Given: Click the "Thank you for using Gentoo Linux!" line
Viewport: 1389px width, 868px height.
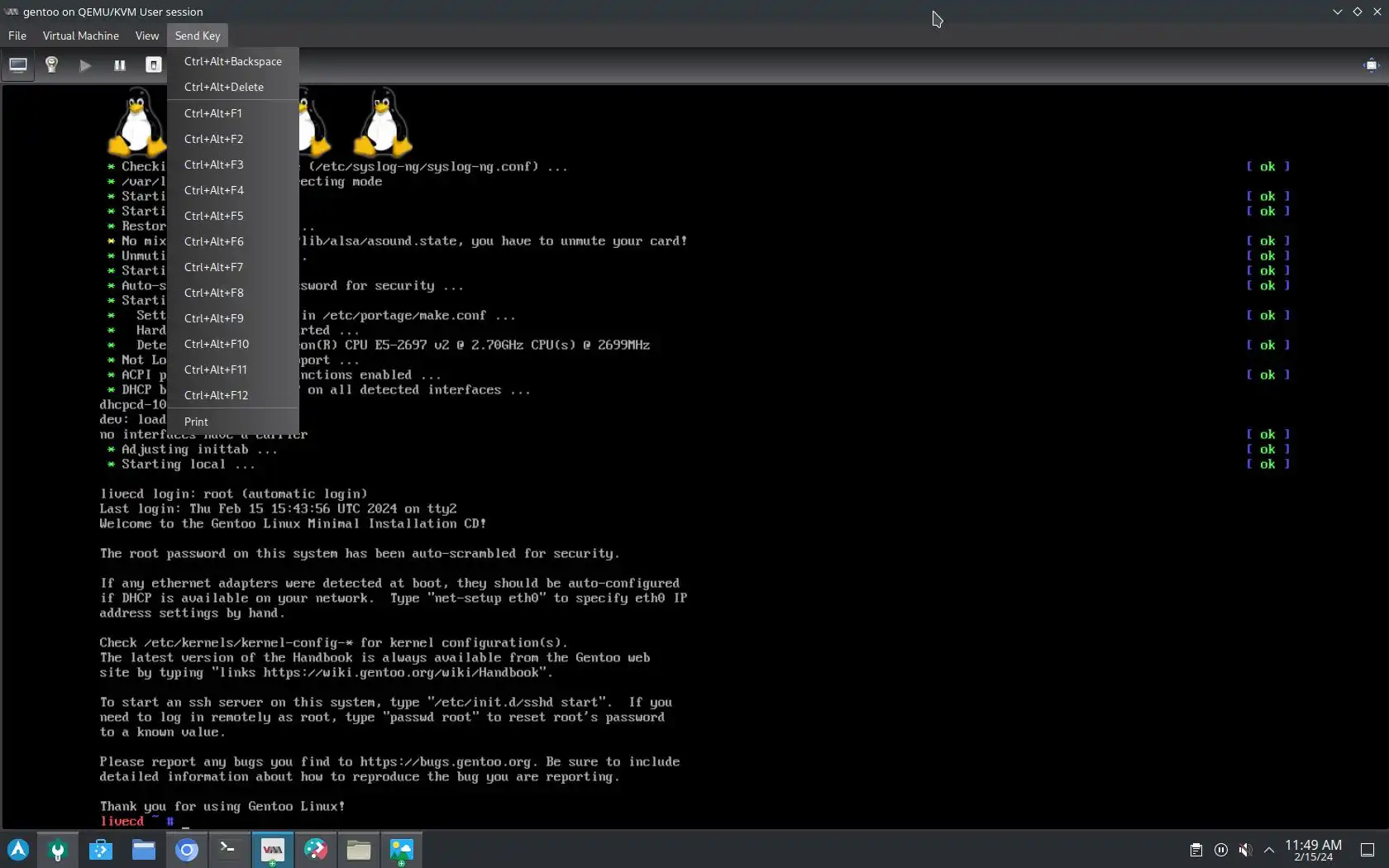Looking at the screenshot, I should pos(222,806).
